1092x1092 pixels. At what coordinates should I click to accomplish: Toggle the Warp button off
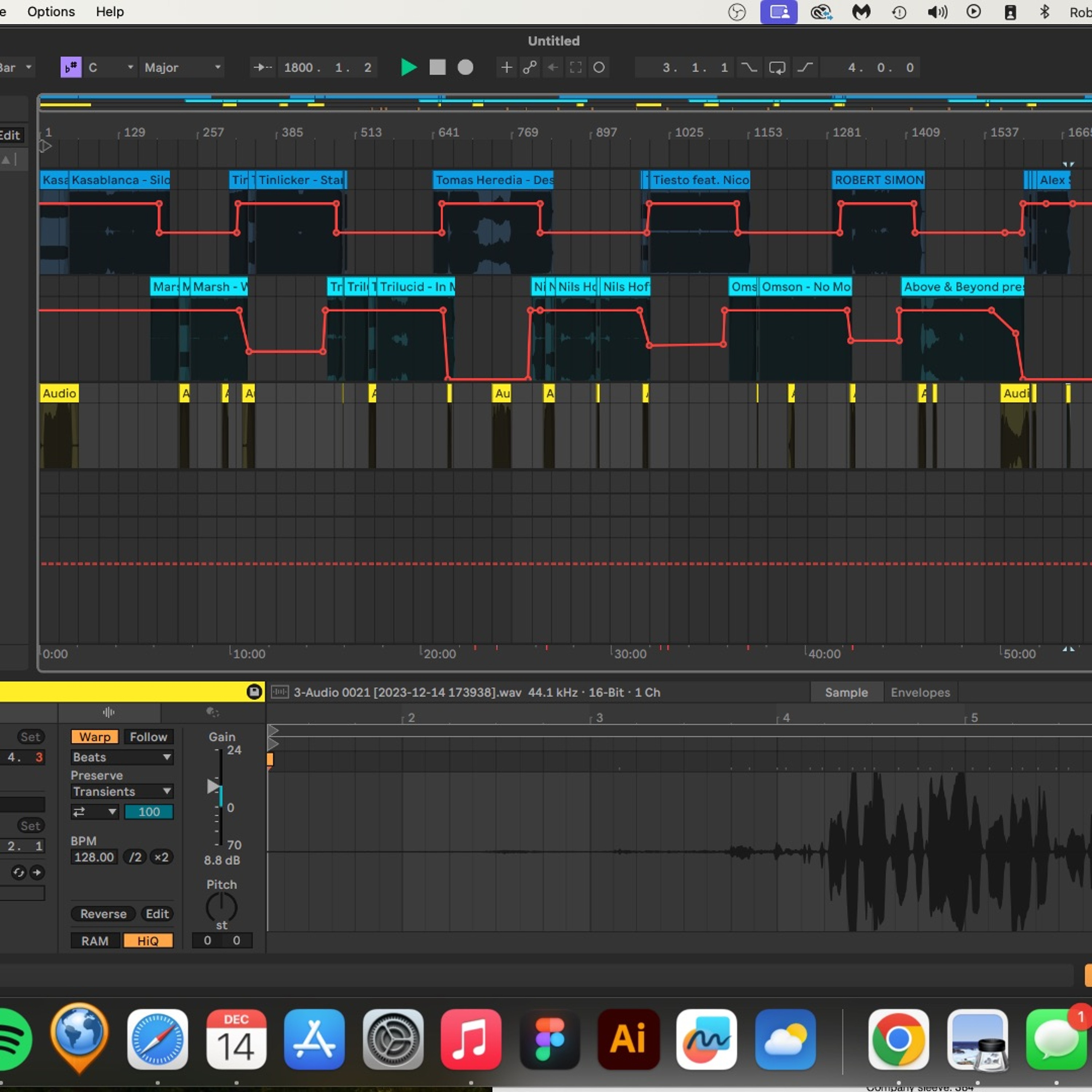coord(94,736)
